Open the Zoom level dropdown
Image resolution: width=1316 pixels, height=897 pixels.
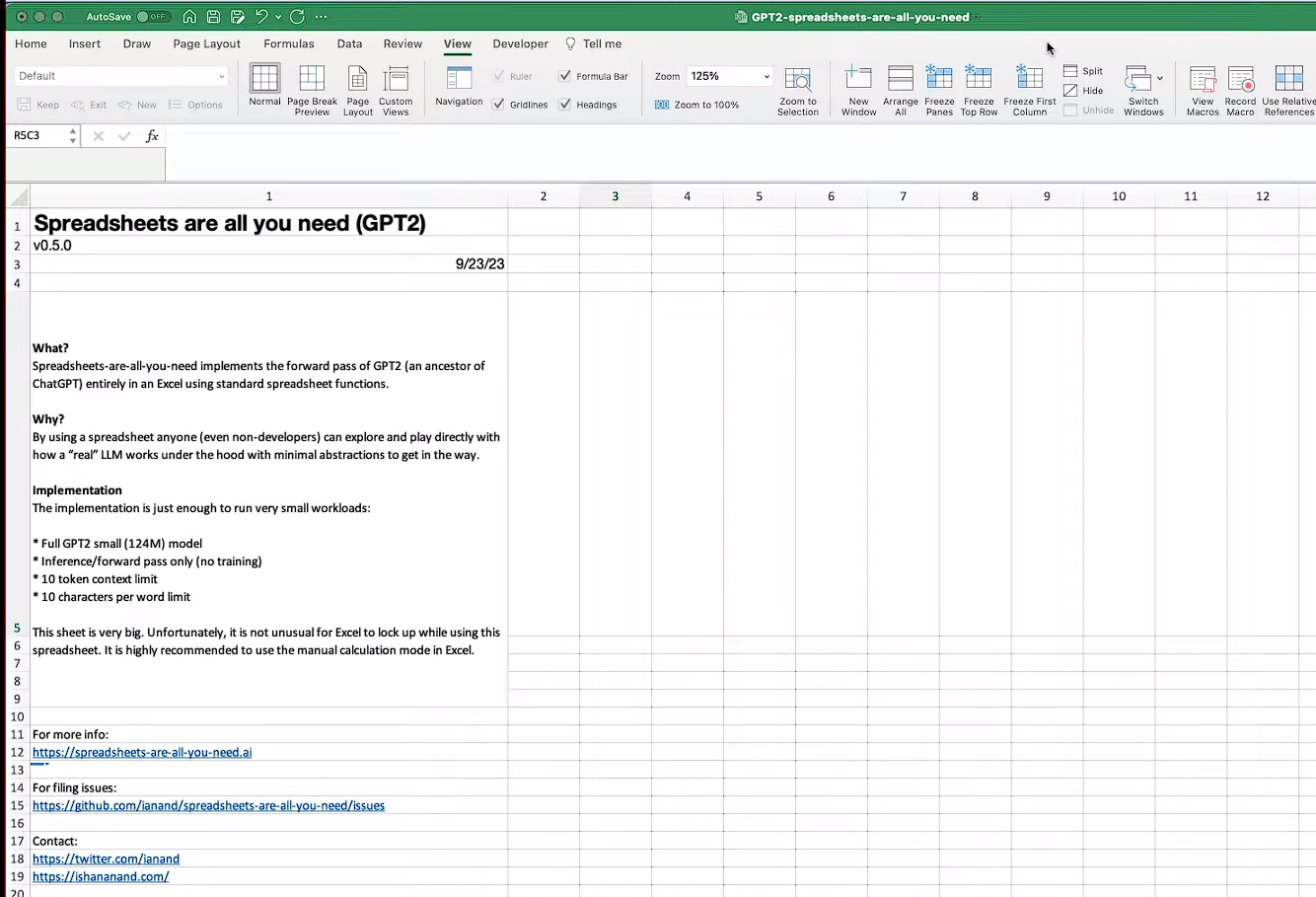point(765,76)
